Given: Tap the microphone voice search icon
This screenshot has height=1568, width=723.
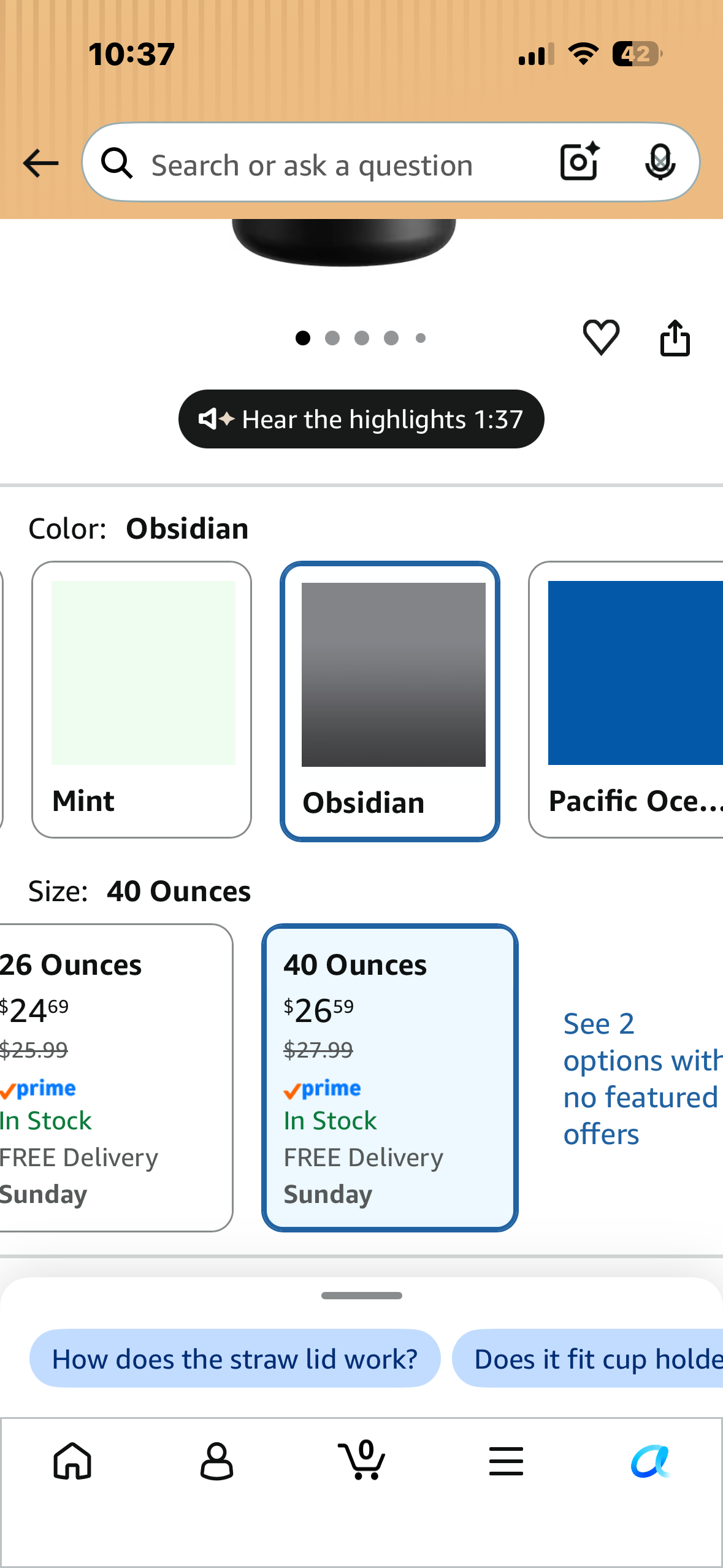Looking at the screenshot, I should click(660, 163).
